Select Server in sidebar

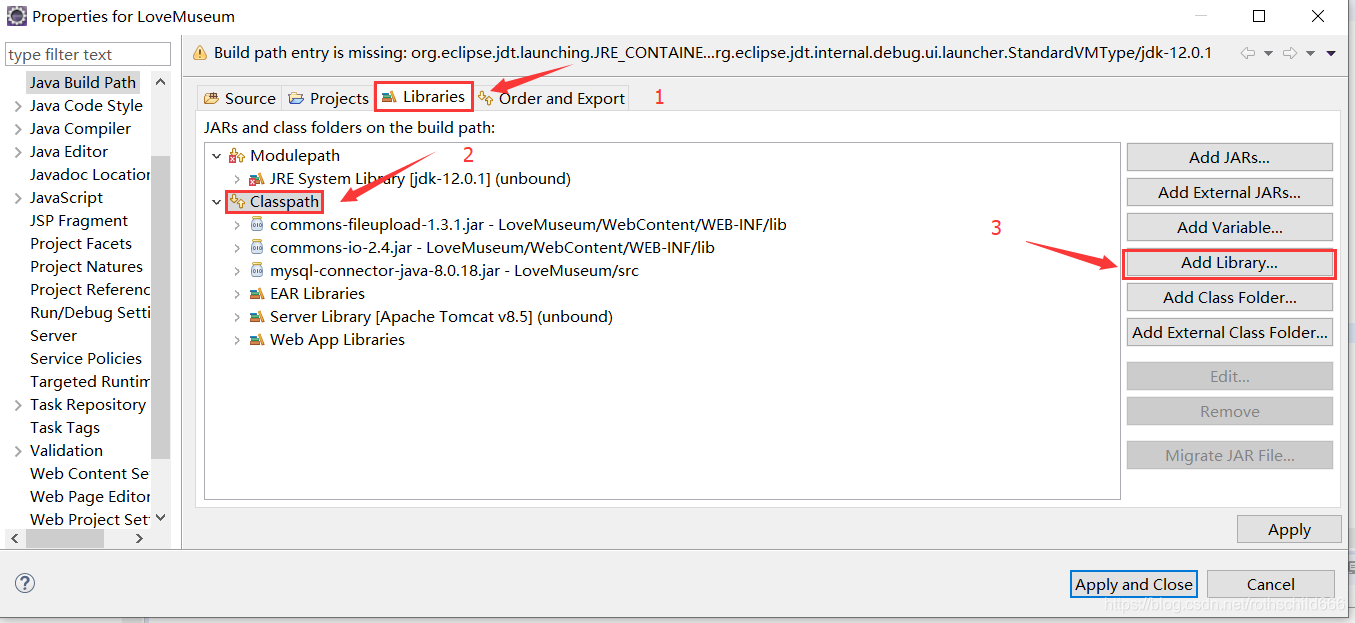53,336
